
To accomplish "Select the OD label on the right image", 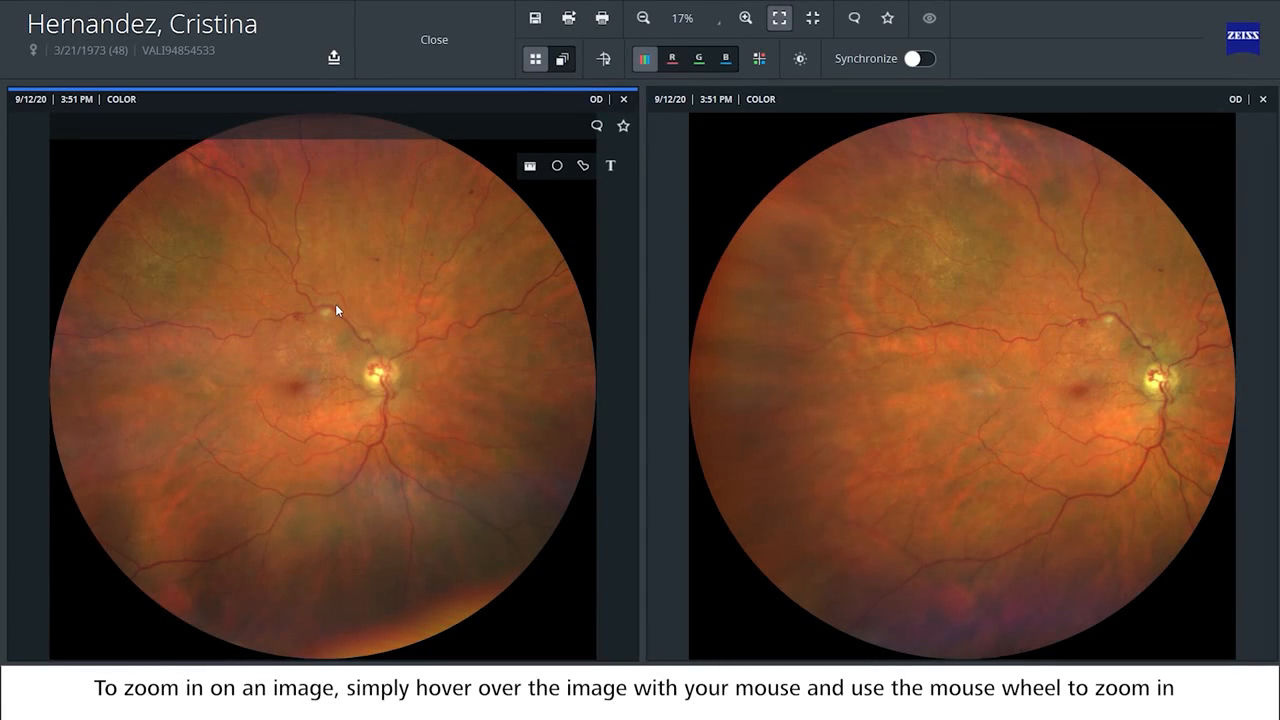I will [1235, 99].
